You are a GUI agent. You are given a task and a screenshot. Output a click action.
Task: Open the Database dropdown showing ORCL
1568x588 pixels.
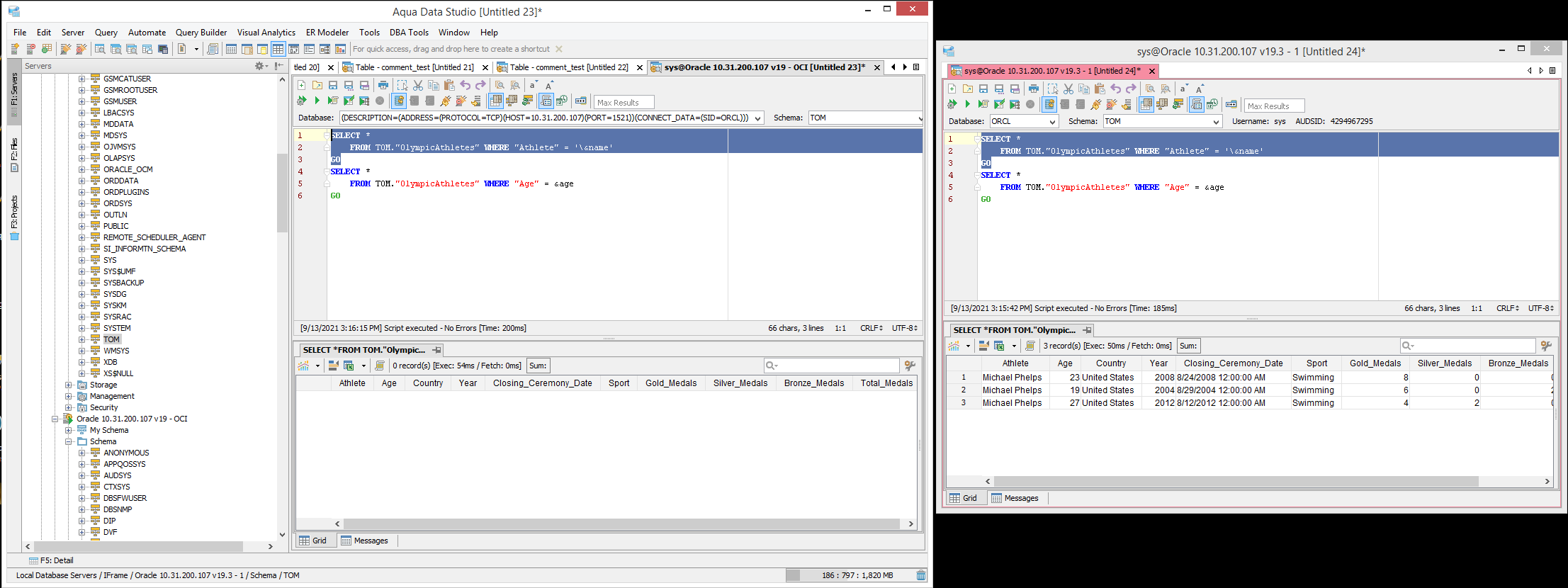1023,121
